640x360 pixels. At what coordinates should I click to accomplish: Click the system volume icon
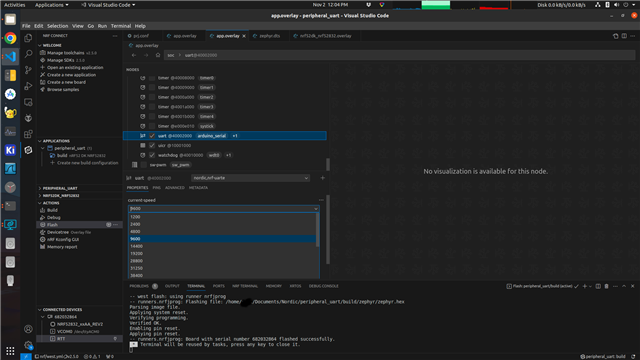click(x=617, y=5)
